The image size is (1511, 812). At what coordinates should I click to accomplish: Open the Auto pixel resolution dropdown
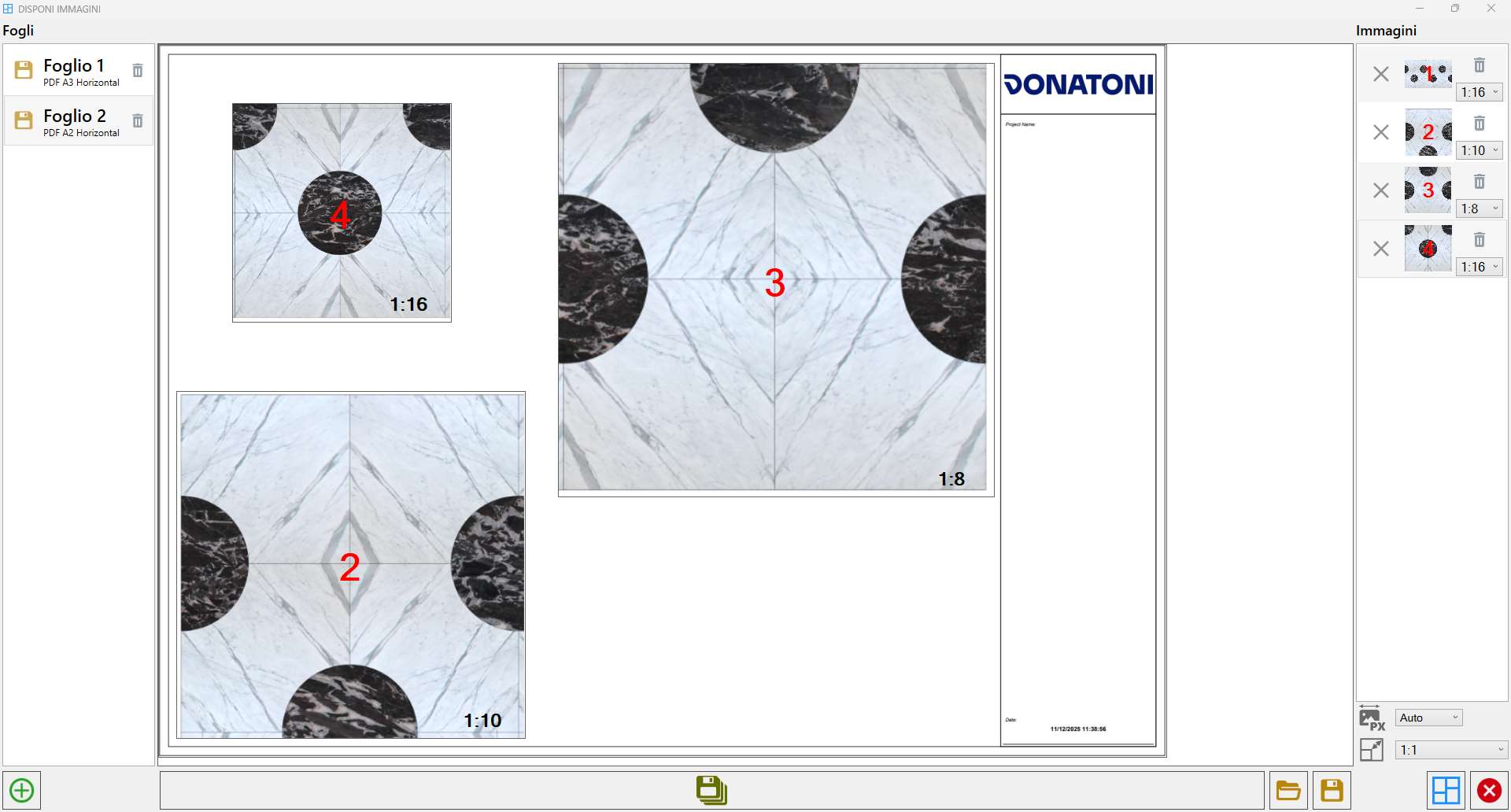pyautogui.click(x=1429, y=718)
